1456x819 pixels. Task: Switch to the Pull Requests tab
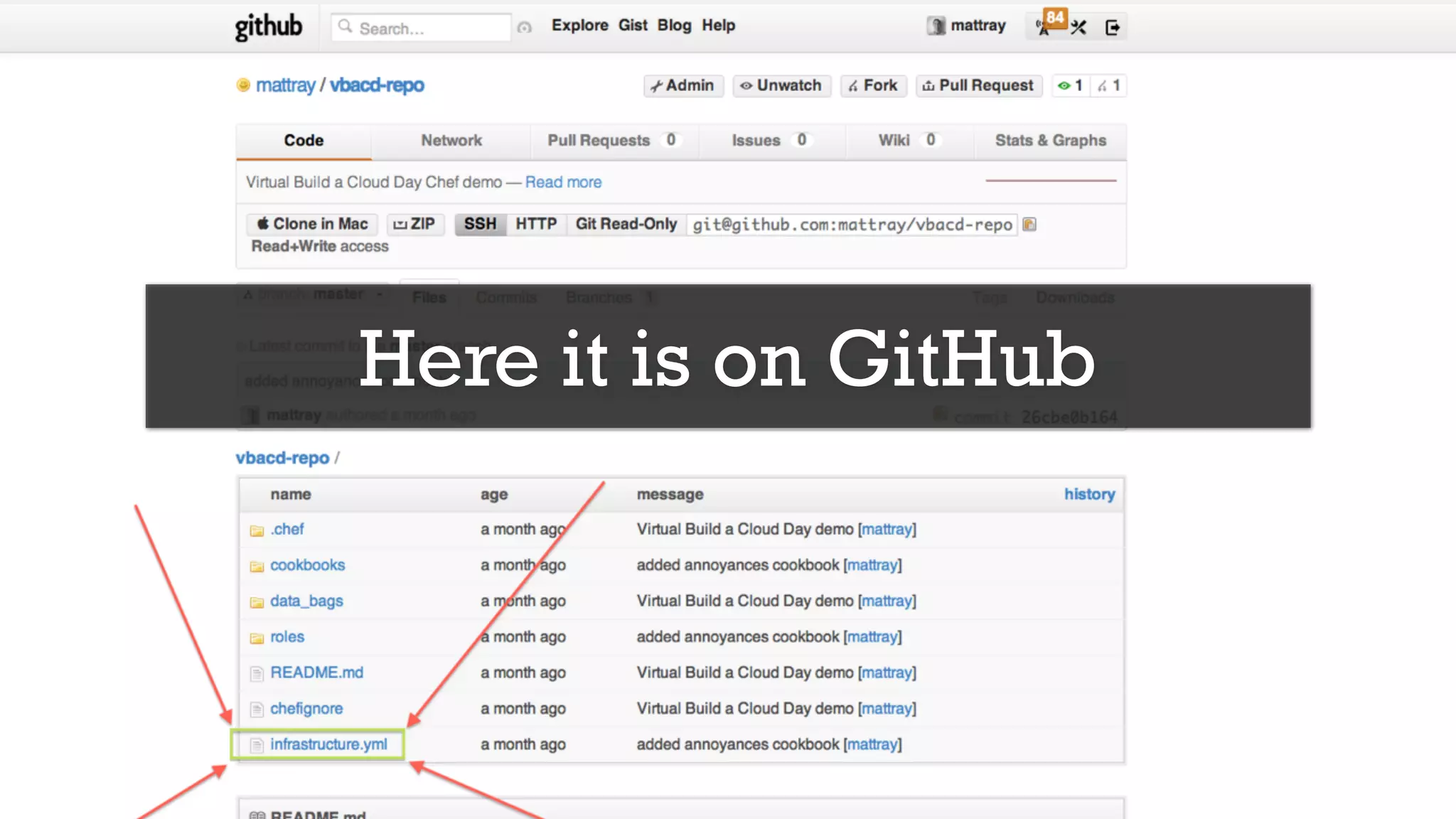click(x=614, y=141)
